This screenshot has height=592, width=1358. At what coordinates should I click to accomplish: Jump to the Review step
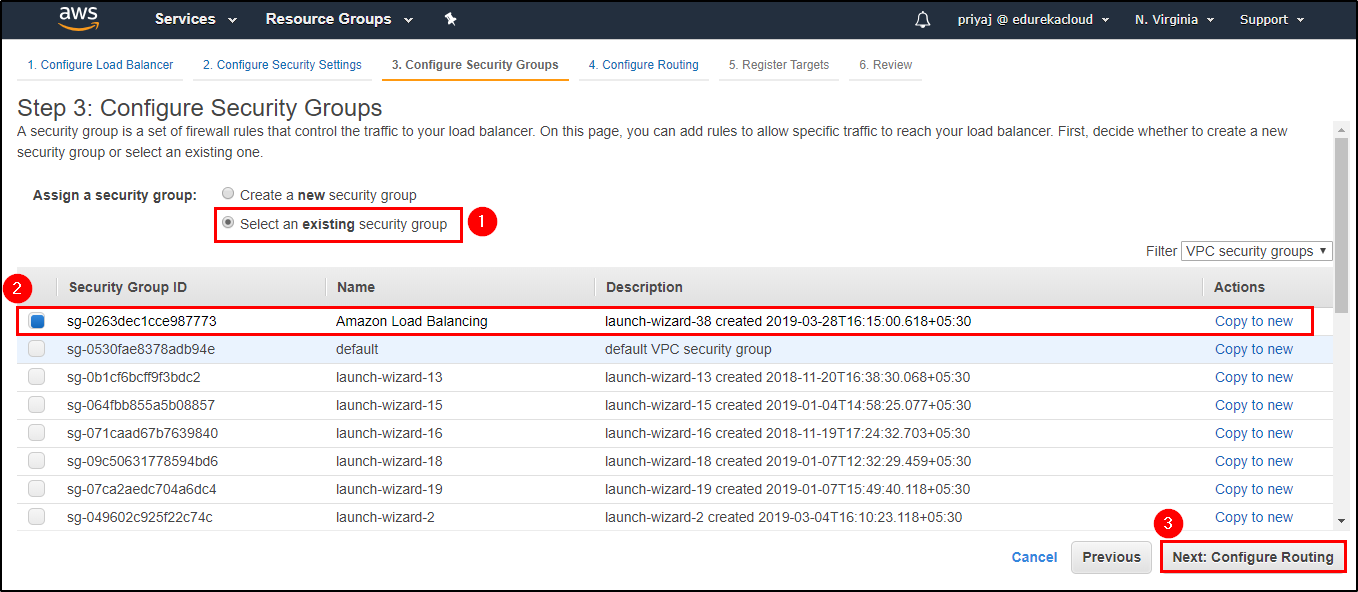click(x=885, y=63)
